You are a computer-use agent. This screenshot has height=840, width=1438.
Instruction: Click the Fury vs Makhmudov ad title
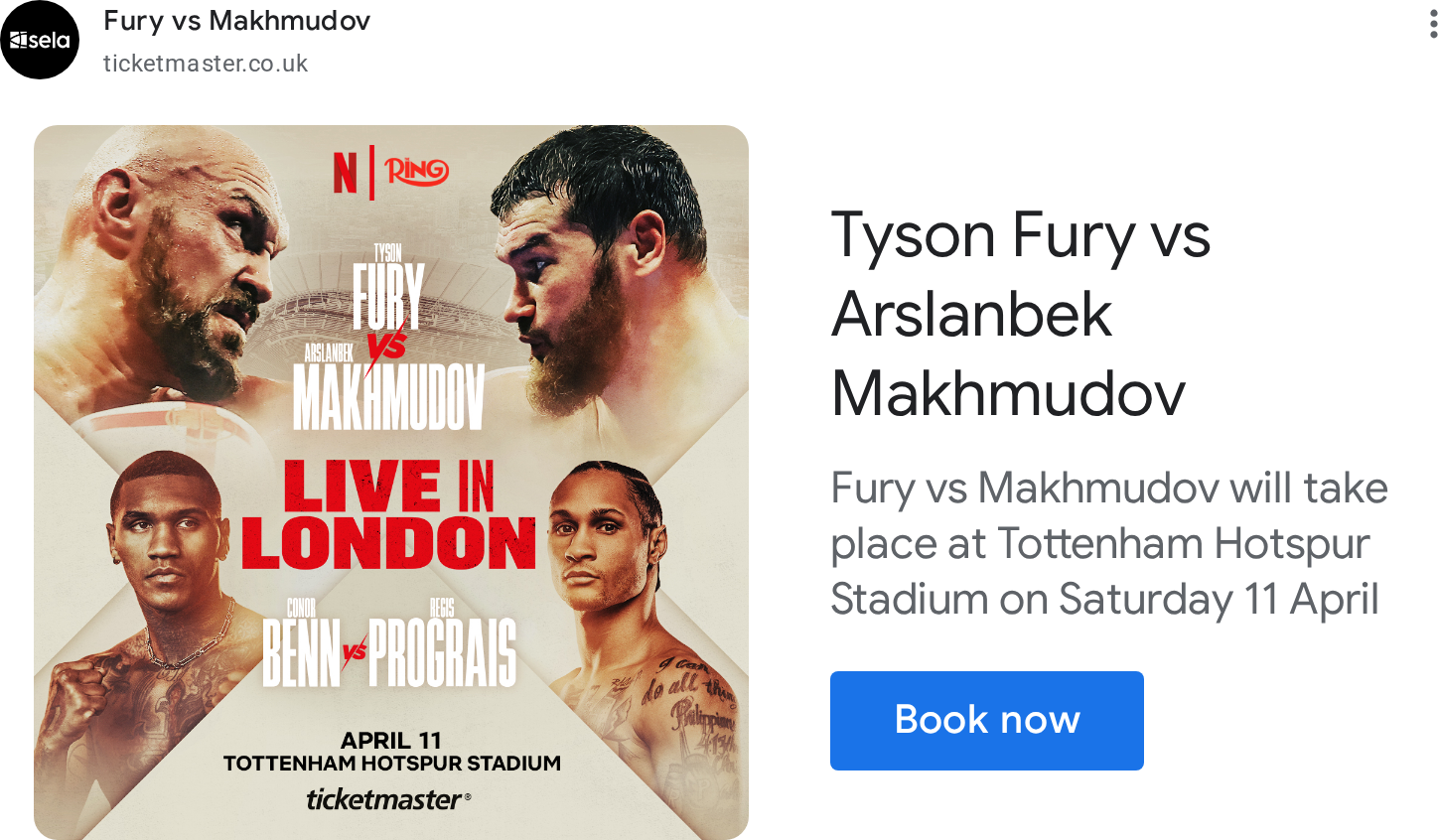pos(236,21)
